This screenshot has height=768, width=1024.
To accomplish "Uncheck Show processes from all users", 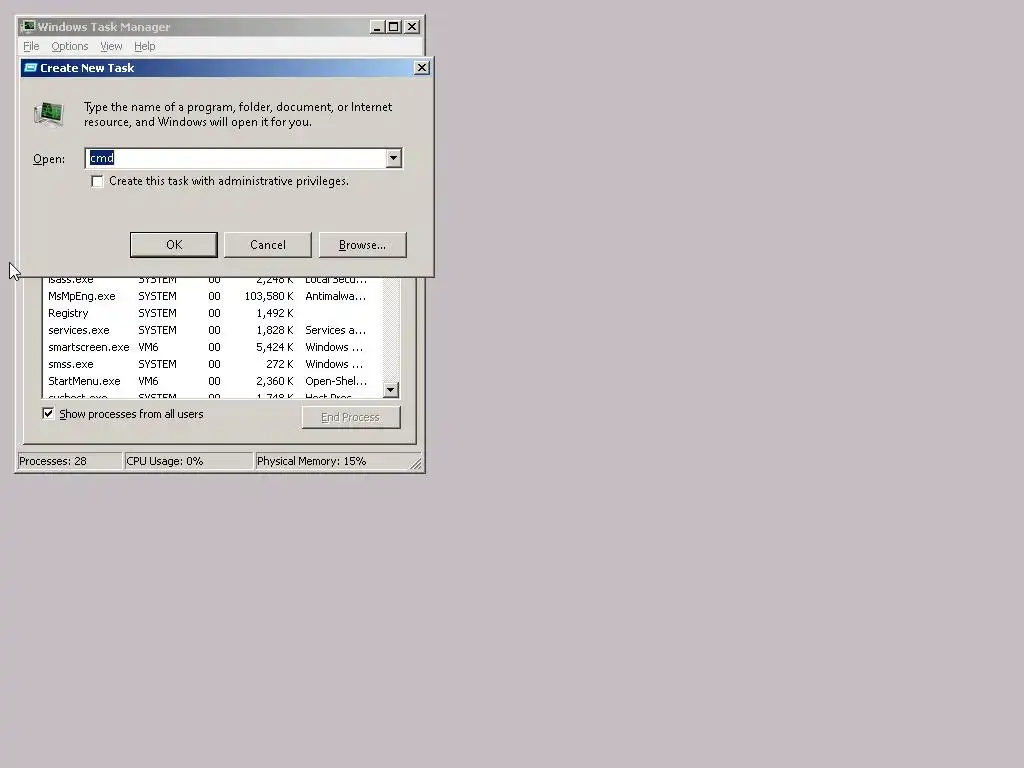I will click(48, 413).
